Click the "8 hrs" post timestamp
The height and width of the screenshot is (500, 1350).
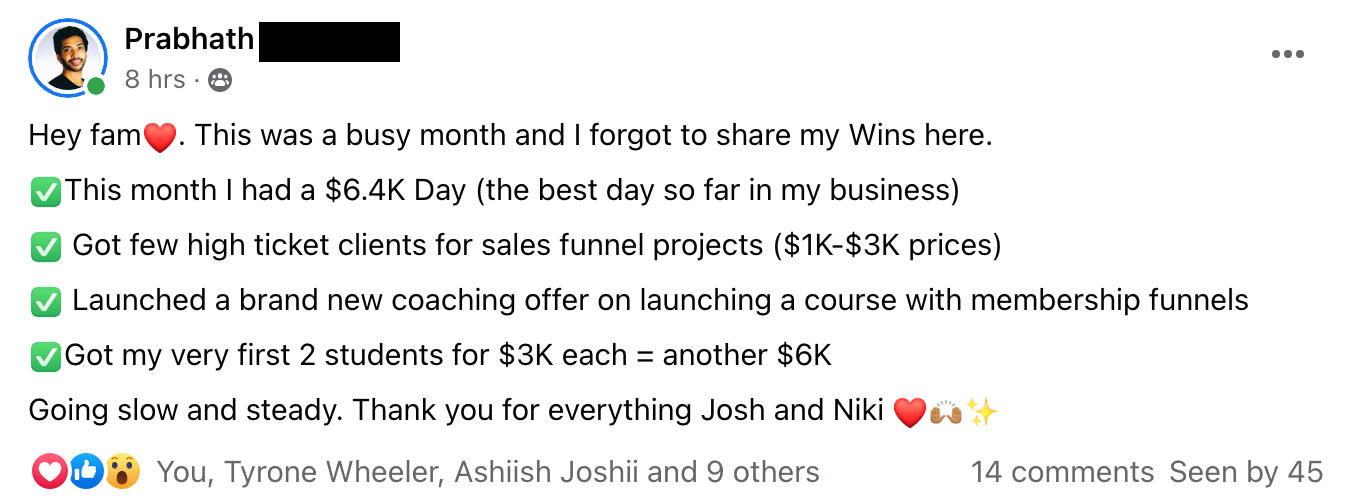tap(155, 80)
